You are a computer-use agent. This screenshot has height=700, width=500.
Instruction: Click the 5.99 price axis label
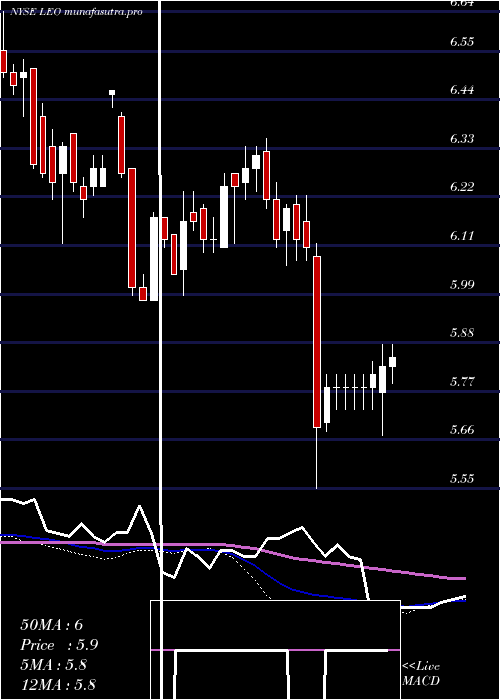(462, 284)
